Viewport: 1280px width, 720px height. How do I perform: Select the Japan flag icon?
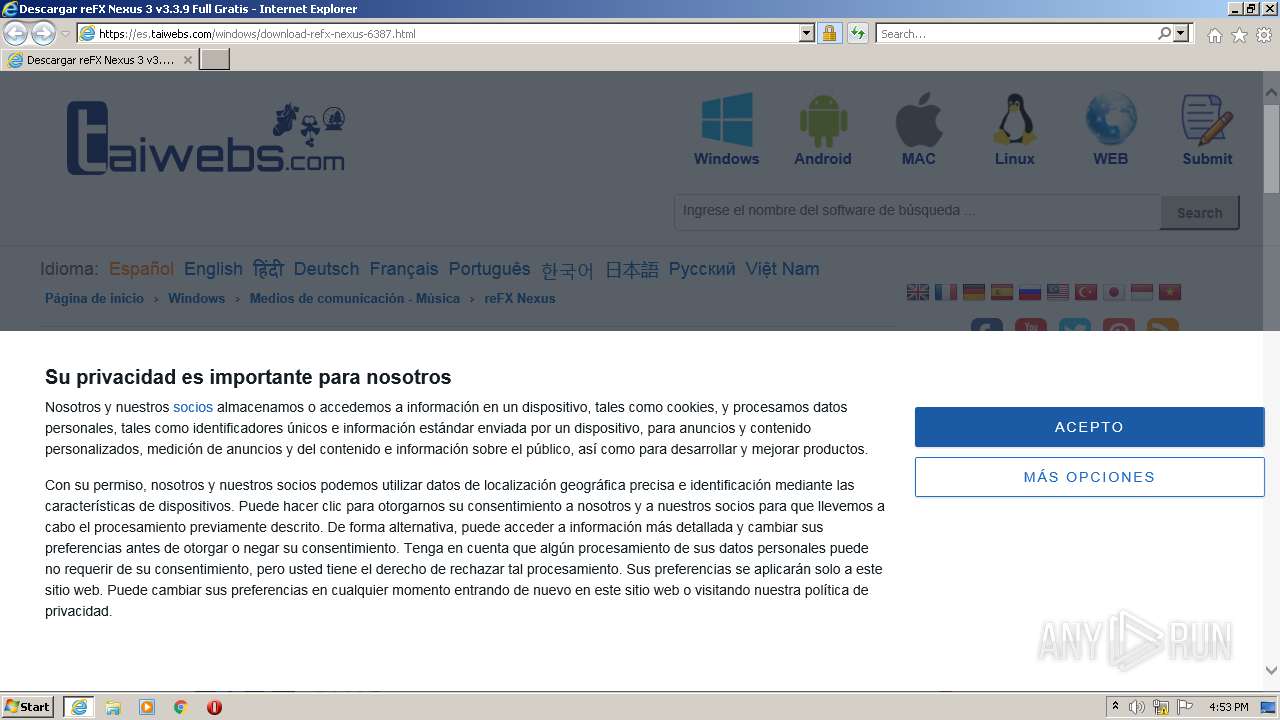(x=1114, y=292)
